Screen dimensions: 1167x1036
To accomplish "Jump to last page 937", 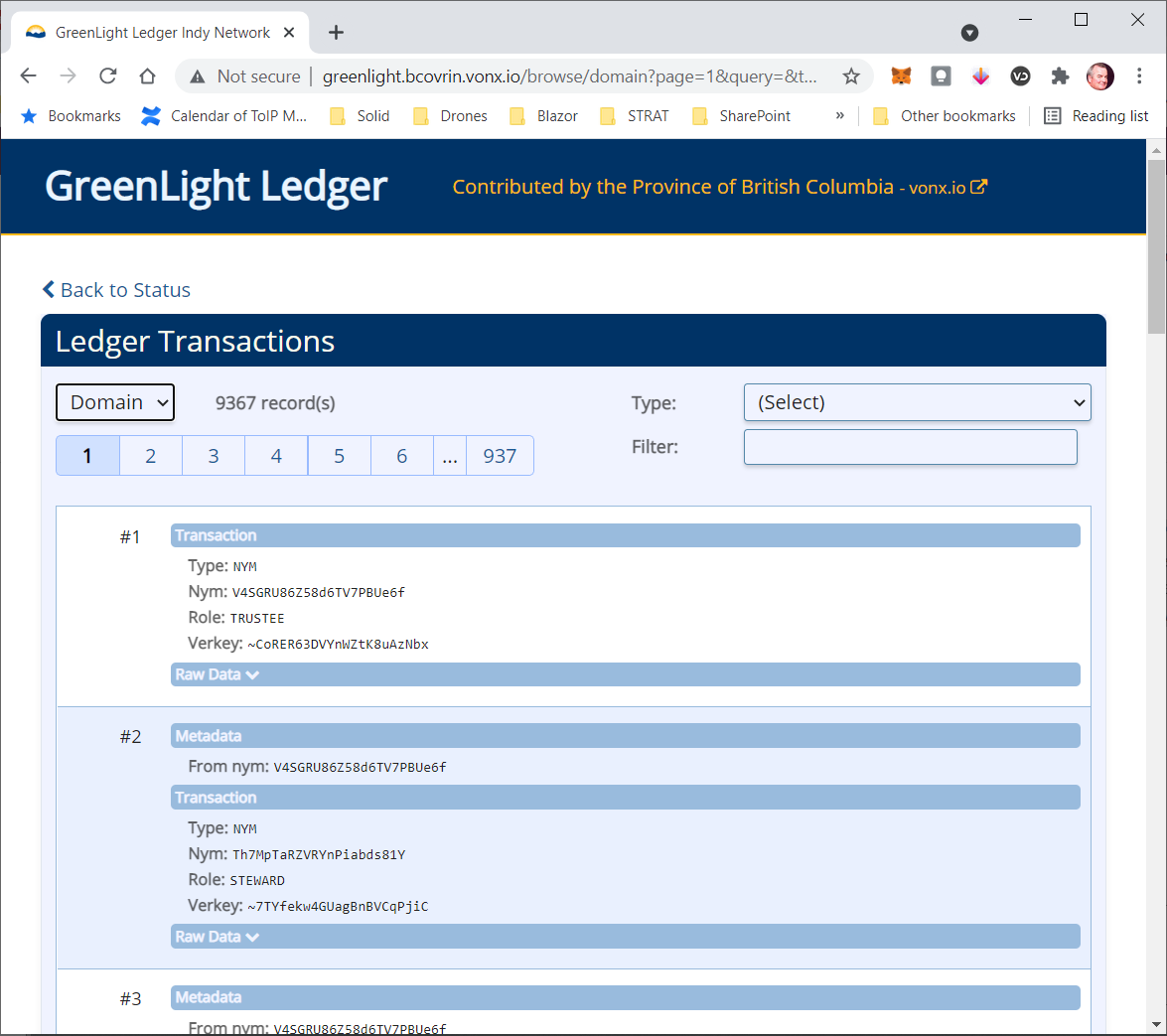I will tap(500, 456).
